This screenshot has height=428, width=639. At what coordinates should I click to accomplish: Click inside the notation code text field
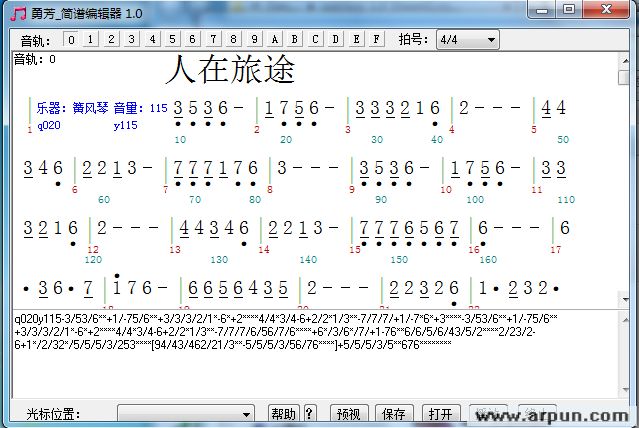tap(316, 355)
